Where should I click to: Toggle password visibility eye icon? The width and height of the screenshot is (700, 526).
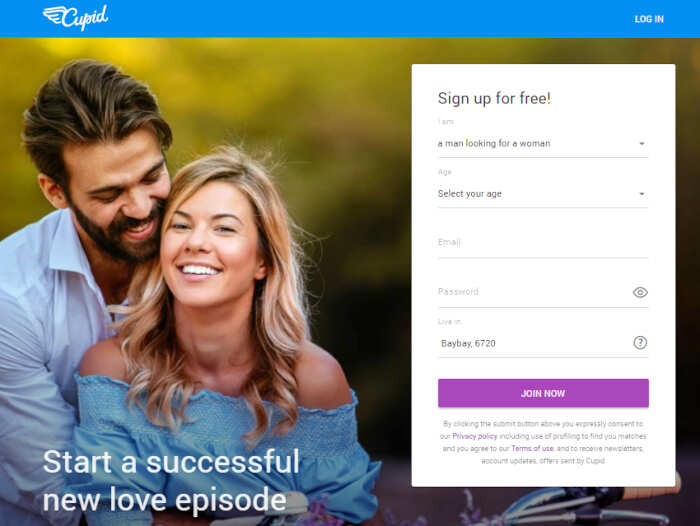640,292
